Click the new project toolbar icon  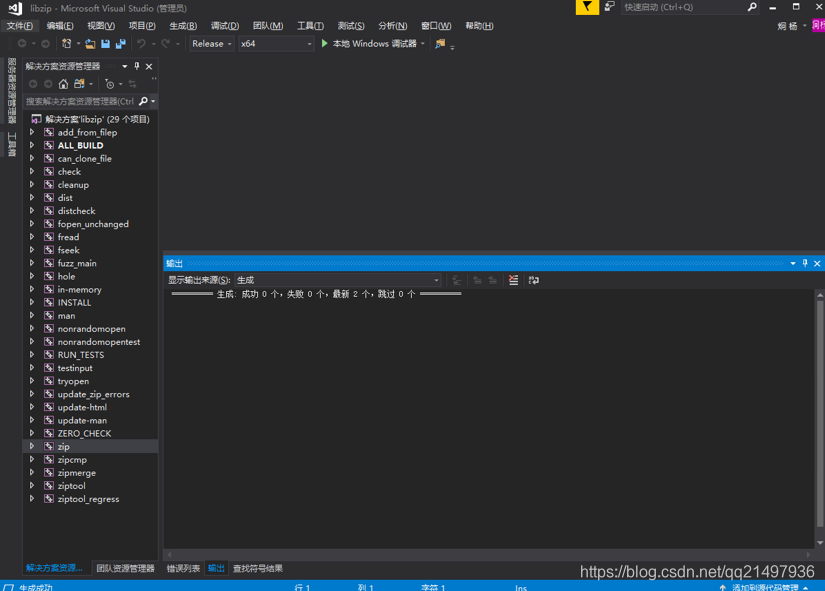66,44
